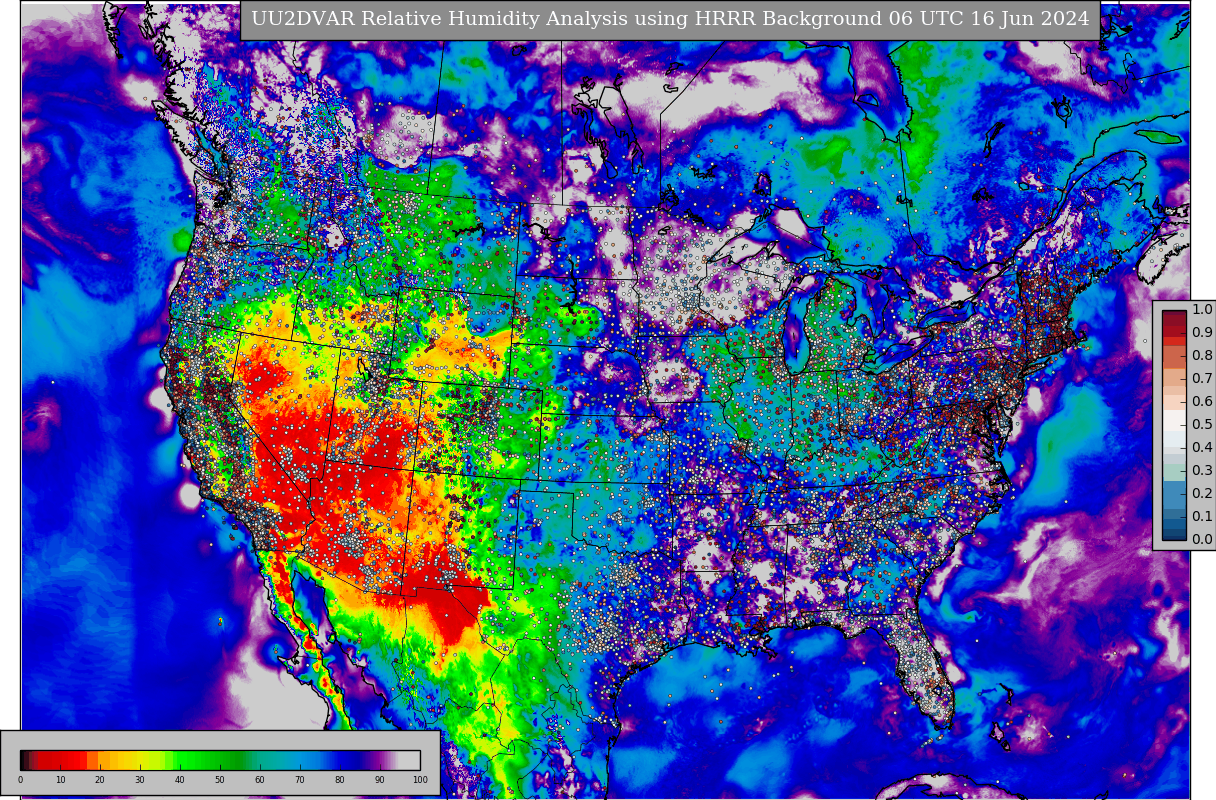
Task: Click the "10" label on the humidity color scale
Action: tap(60, 779)
